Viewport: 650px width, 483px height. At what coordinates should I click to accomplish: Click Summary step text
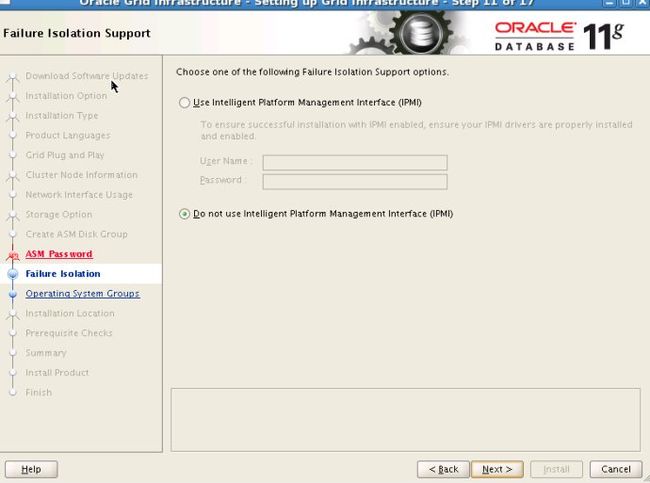click(x=46, y=353)
